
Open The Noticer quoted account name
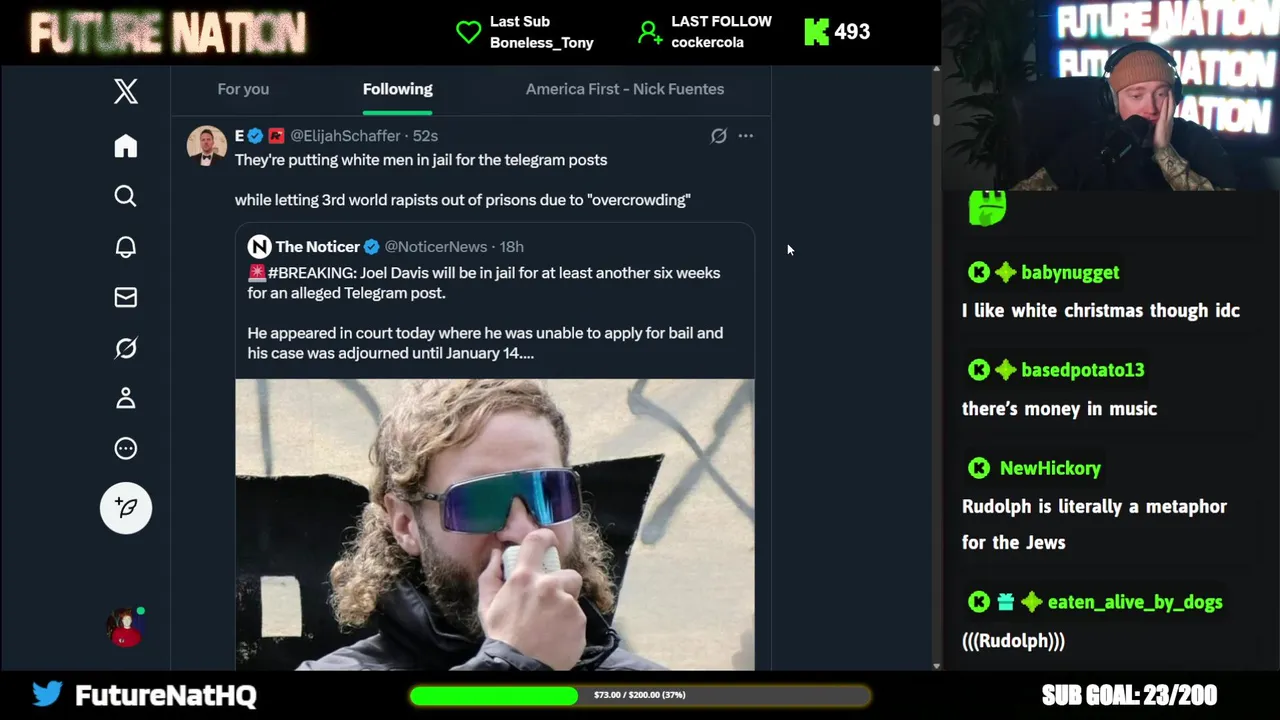[317, 247]
